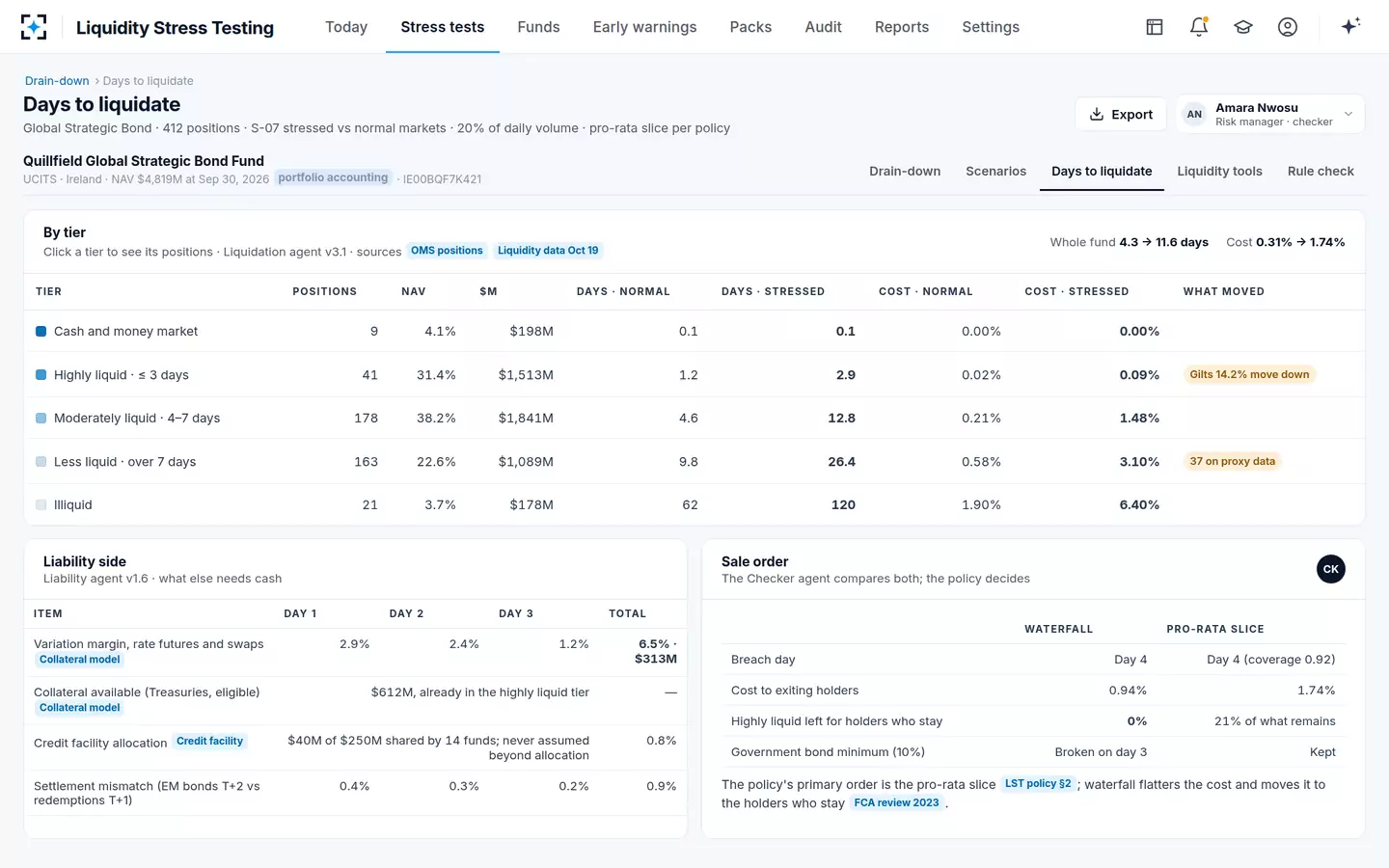Open the Liquidity tools sub-tab
1389x868 pixels.
tap(1219, 172)
